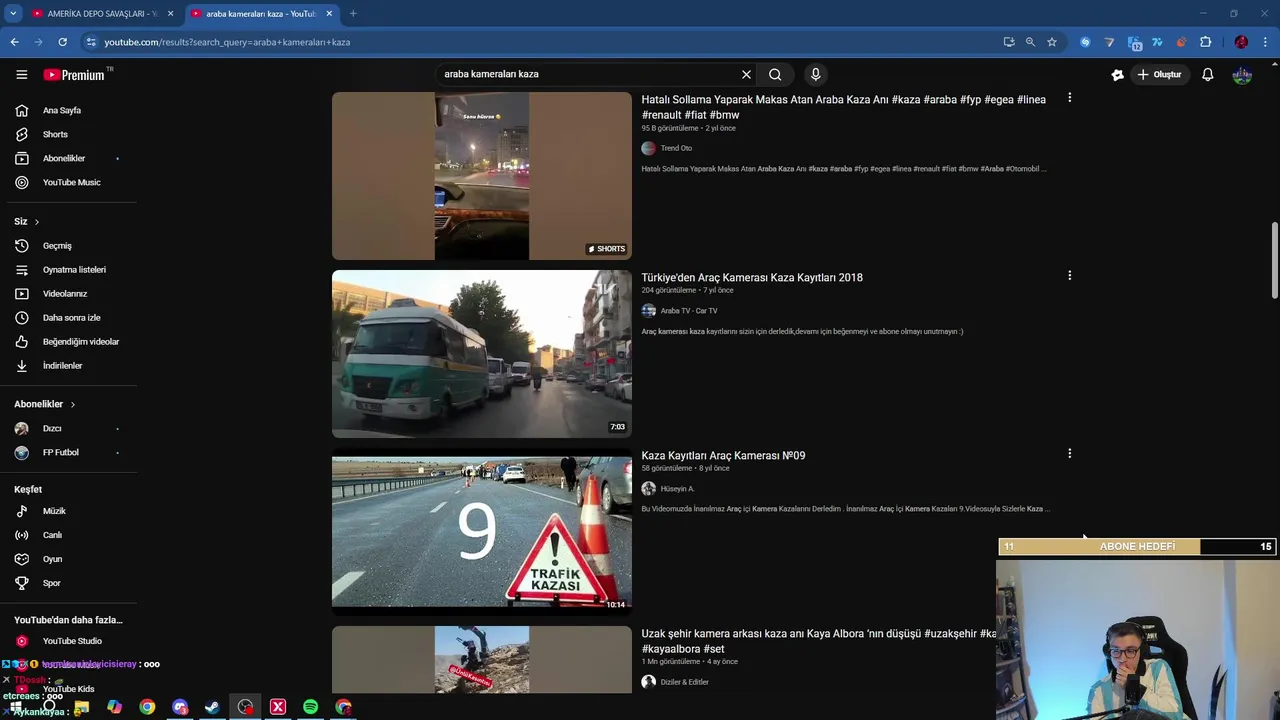1280x720 pixels.
Task: Open the YouTube account avatar menu
Action: click(x=1242, y=74)
